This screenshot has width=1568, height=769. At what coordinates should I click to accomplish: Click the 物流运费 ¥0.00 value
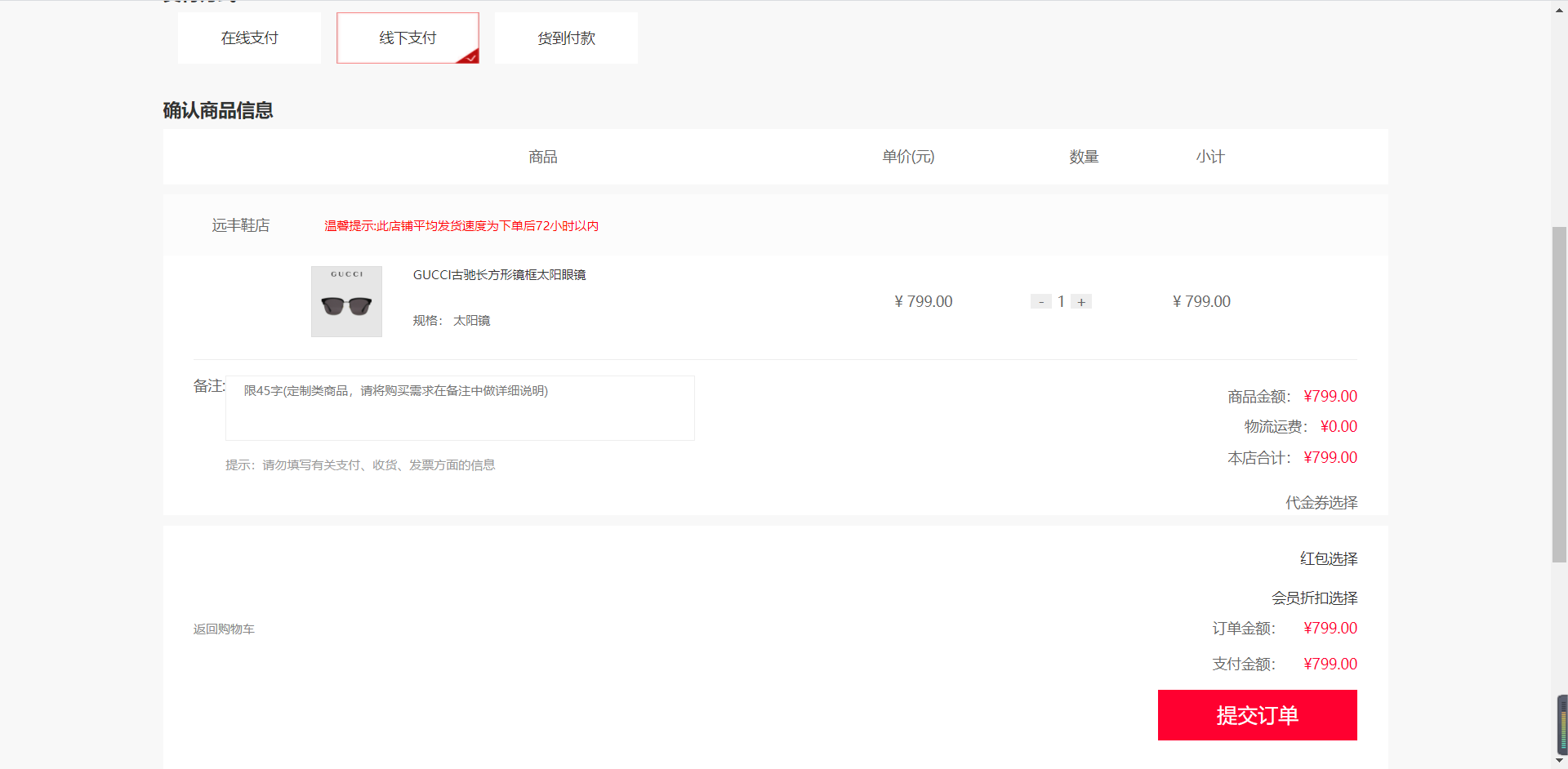pyautogui.click(x=1339, y=427)
